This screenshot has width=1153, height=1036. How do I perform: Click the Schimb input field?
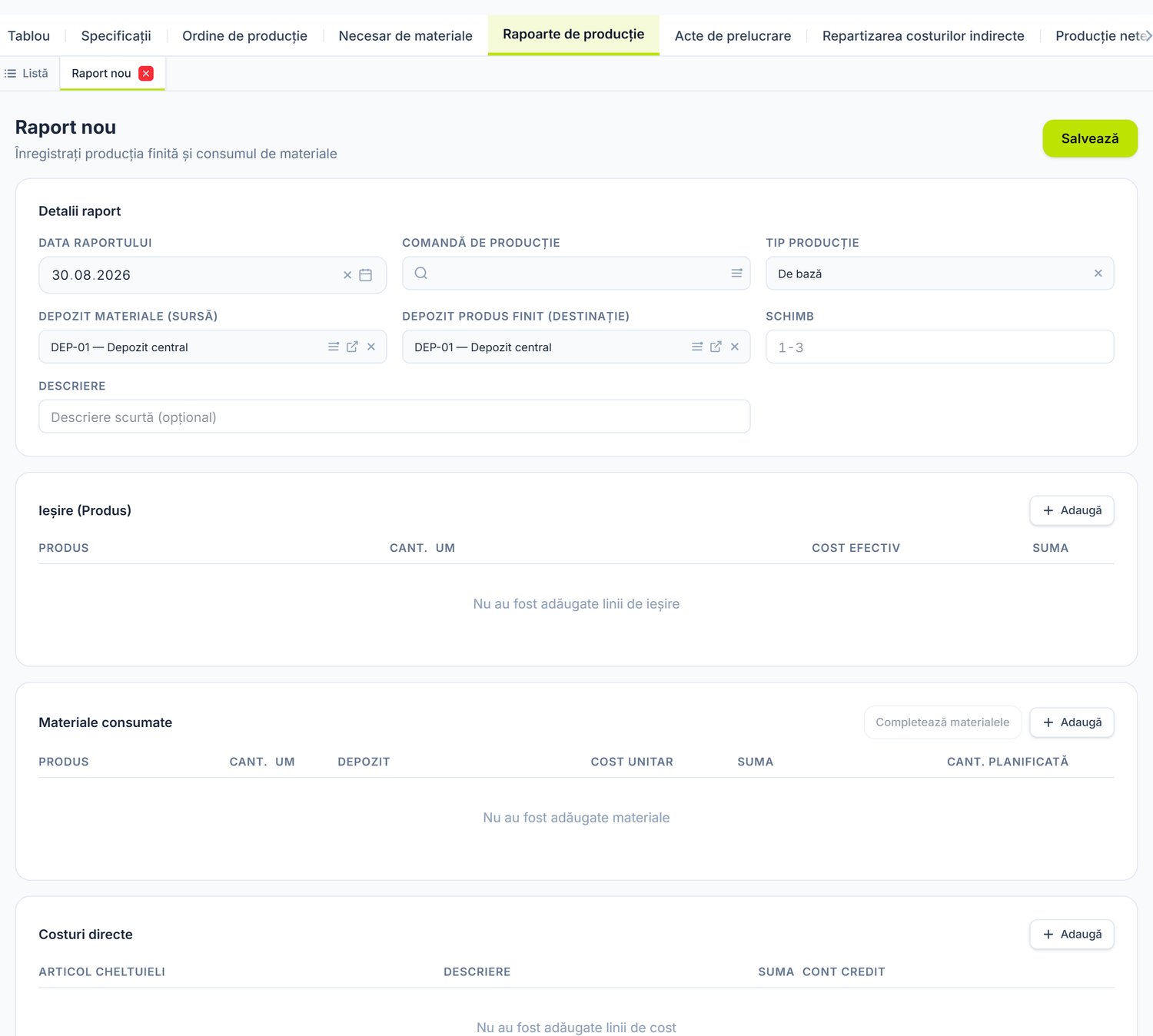(x=939, y=347)
